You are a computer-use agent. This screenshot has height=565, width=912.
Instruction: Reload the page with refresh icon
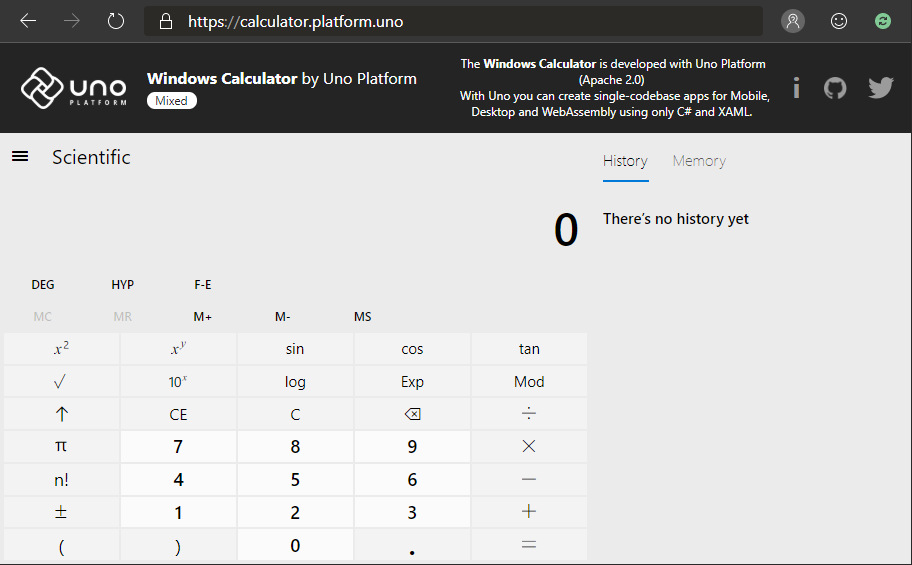116,22
